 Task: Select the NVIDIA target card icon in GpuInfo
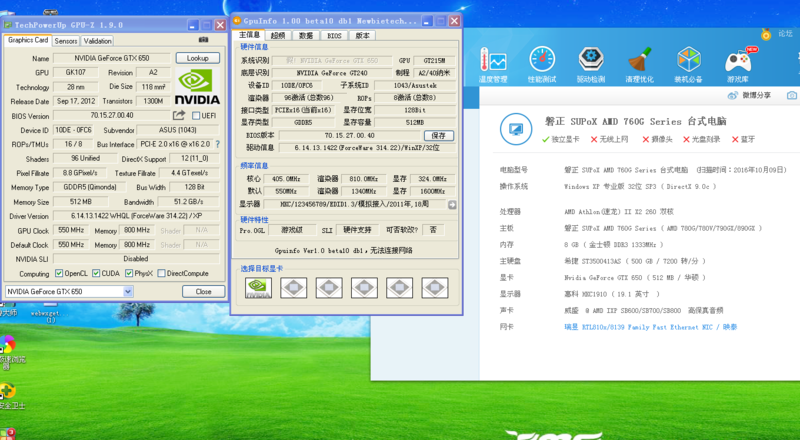coord(258,287)
